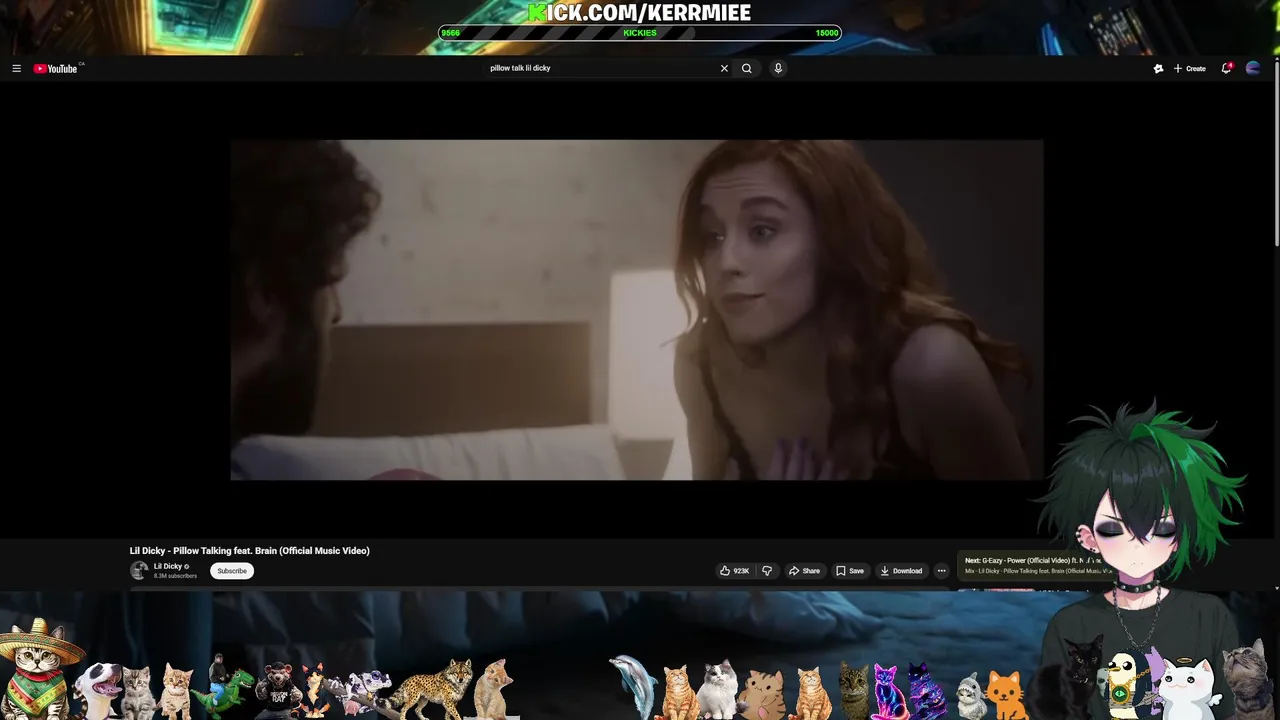
Task: Open the account avatar menu
Action: tap(1253, 68)
